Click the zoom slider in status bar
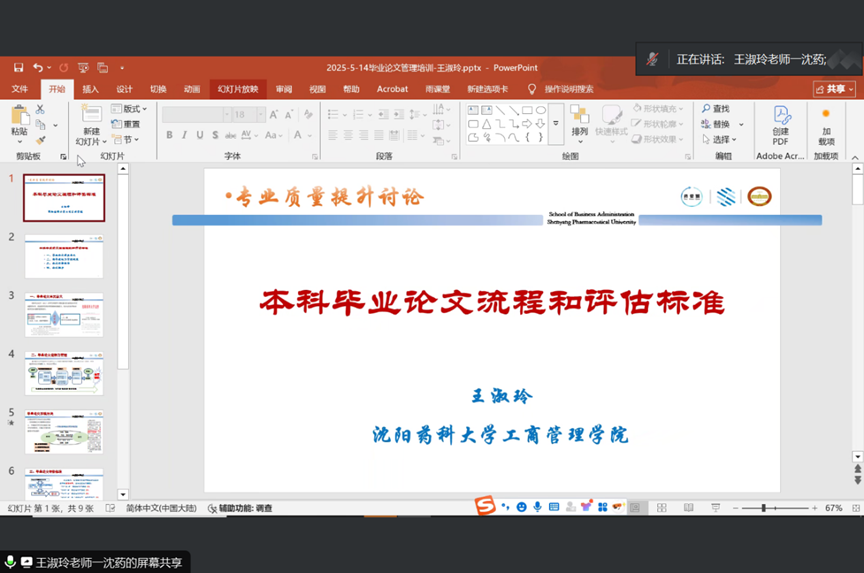Screen dimensions: 864x573 coord(763,508)
